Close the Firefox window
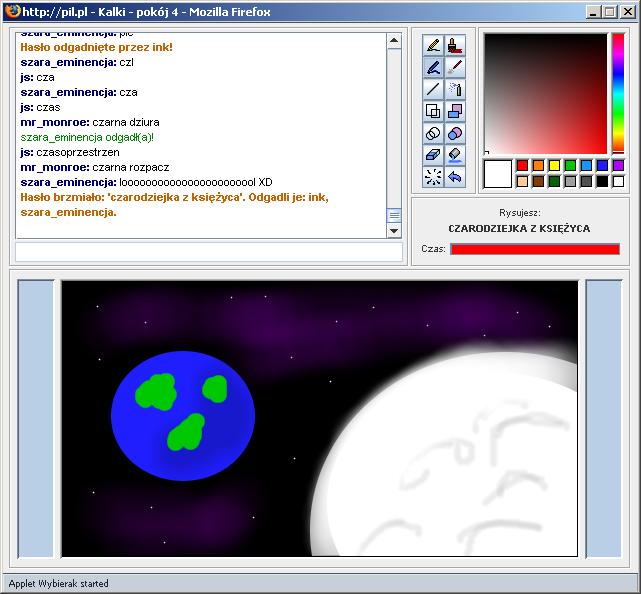The height and width of the screenshot is (594, 641). pyautogui.click(x=628, y=12)
